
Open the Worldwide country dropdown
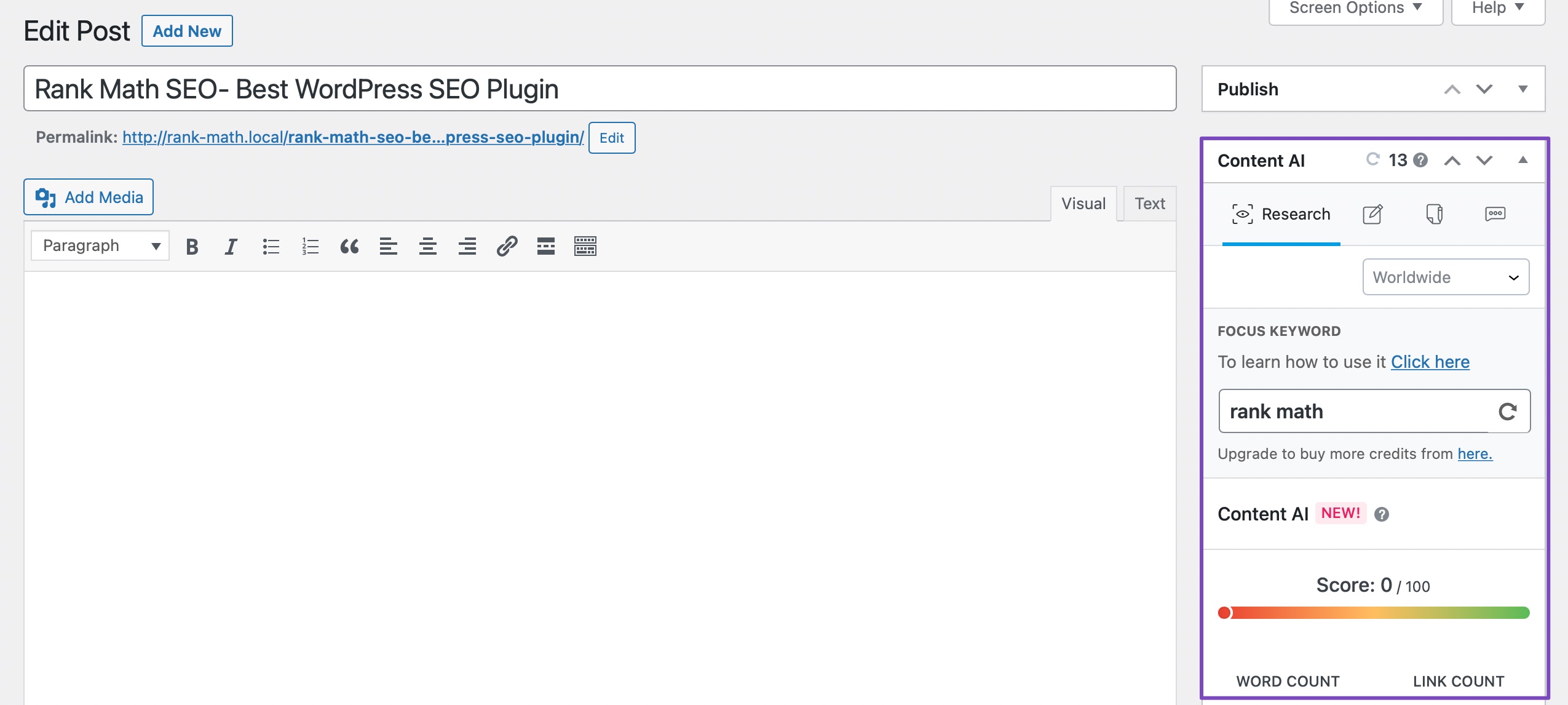point(1446,277)
